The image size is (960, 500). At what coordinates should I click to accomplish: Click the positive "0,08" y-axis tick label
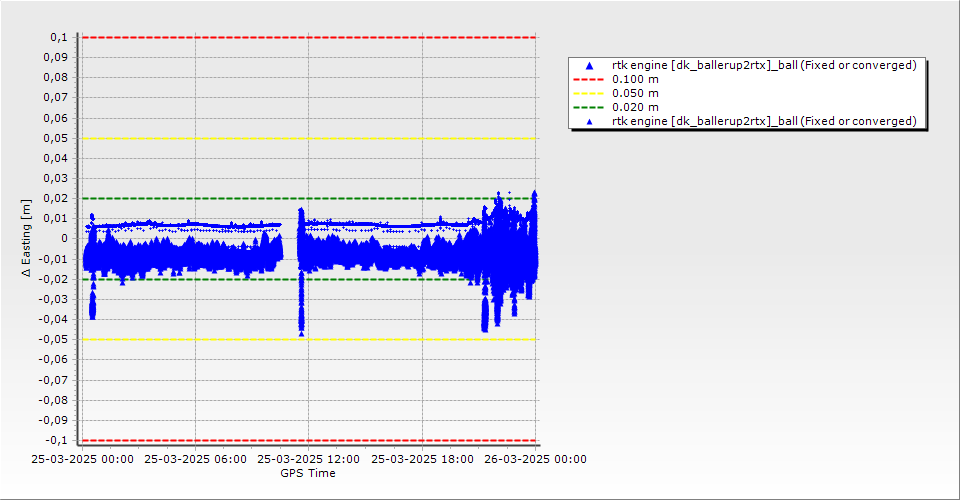click(56, 78)
